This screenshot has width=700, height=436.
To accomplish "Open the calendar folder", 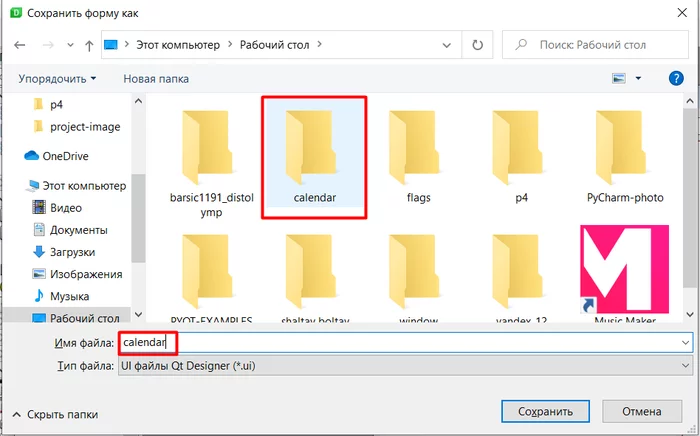I will pyautogui.click(x=314, y=157).
